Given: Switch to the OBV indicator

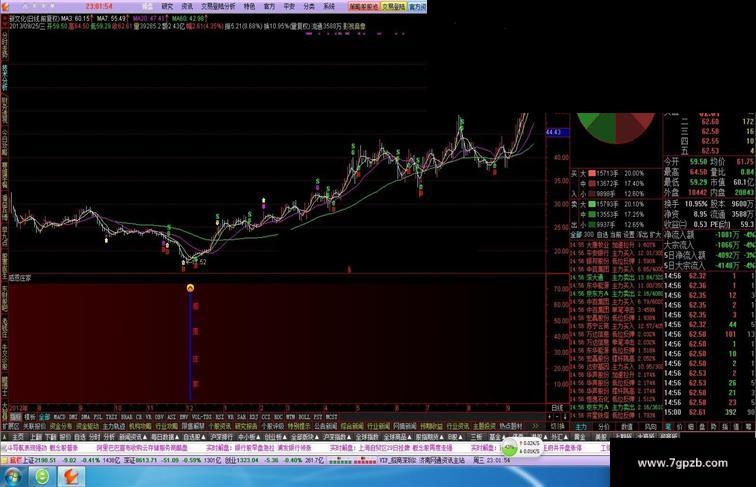Looking at the screenshot, I should click(159, 417).
